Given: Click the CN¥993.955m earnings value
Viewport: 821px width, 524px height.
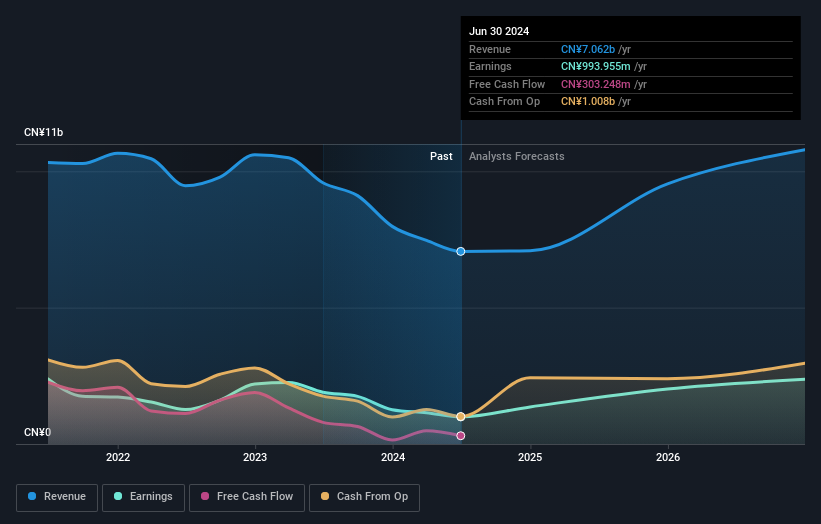Looking at the screenshot, I should 596,66.
